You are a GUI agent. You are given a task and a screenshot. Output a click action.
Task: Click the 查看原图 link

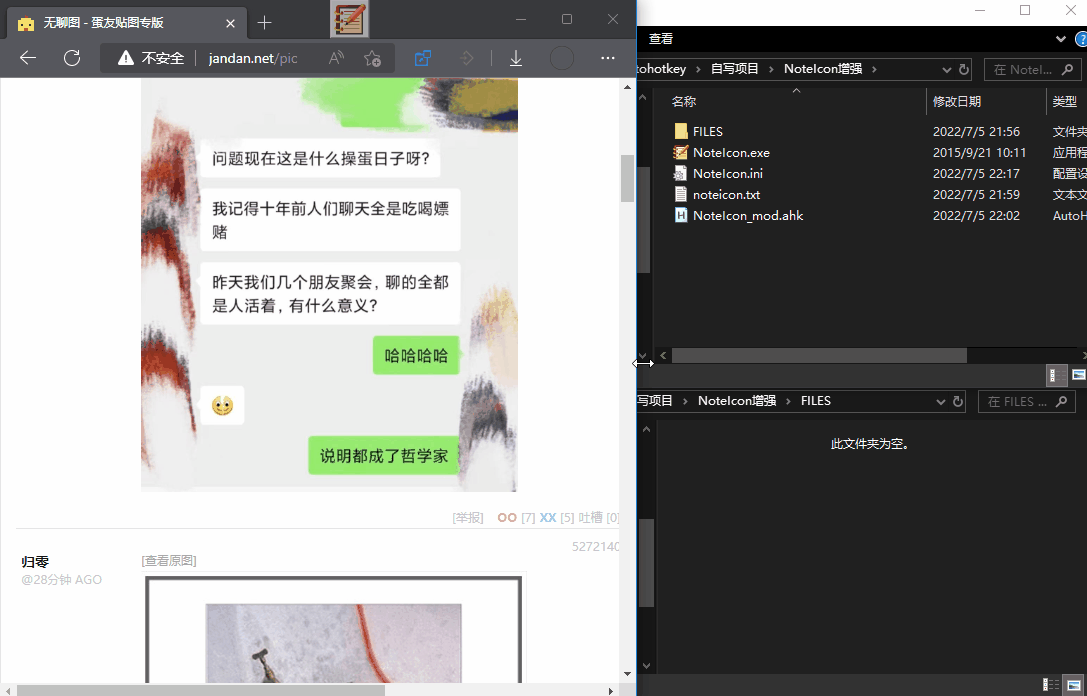click(x=169, y=561)
